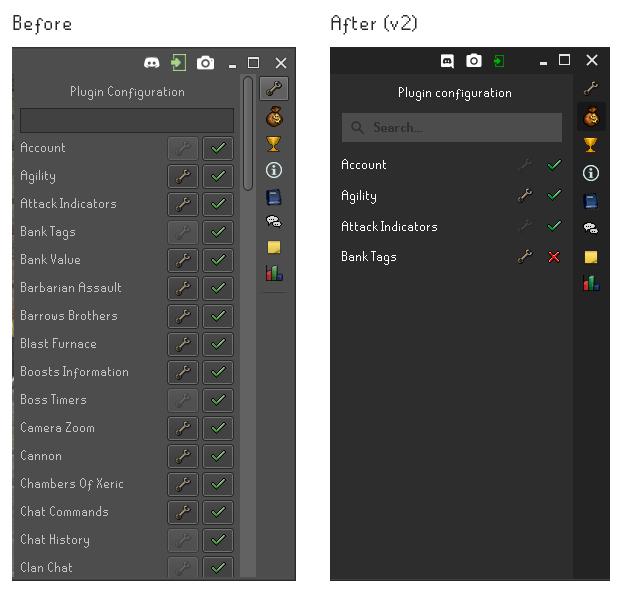This screenshot has height=599, width=622.
Task: Open info icon panel in After (v2) sidebar
Action: pyautogui.click(x=591, y=173)
